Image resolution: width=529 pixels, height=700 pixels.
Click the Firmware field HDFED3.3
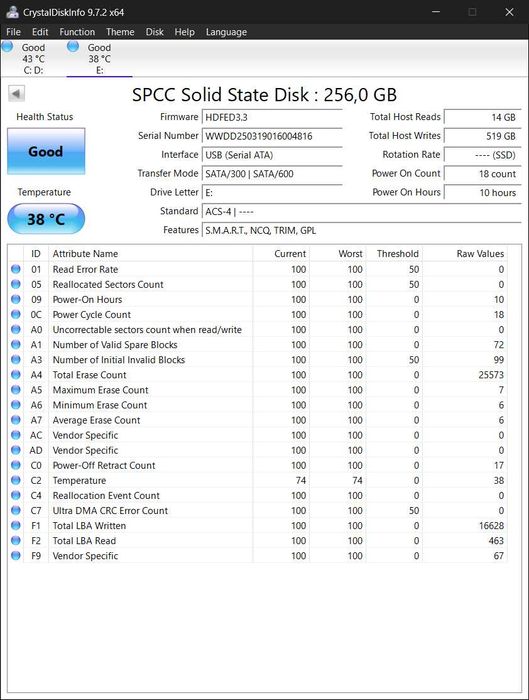[272, 117]
